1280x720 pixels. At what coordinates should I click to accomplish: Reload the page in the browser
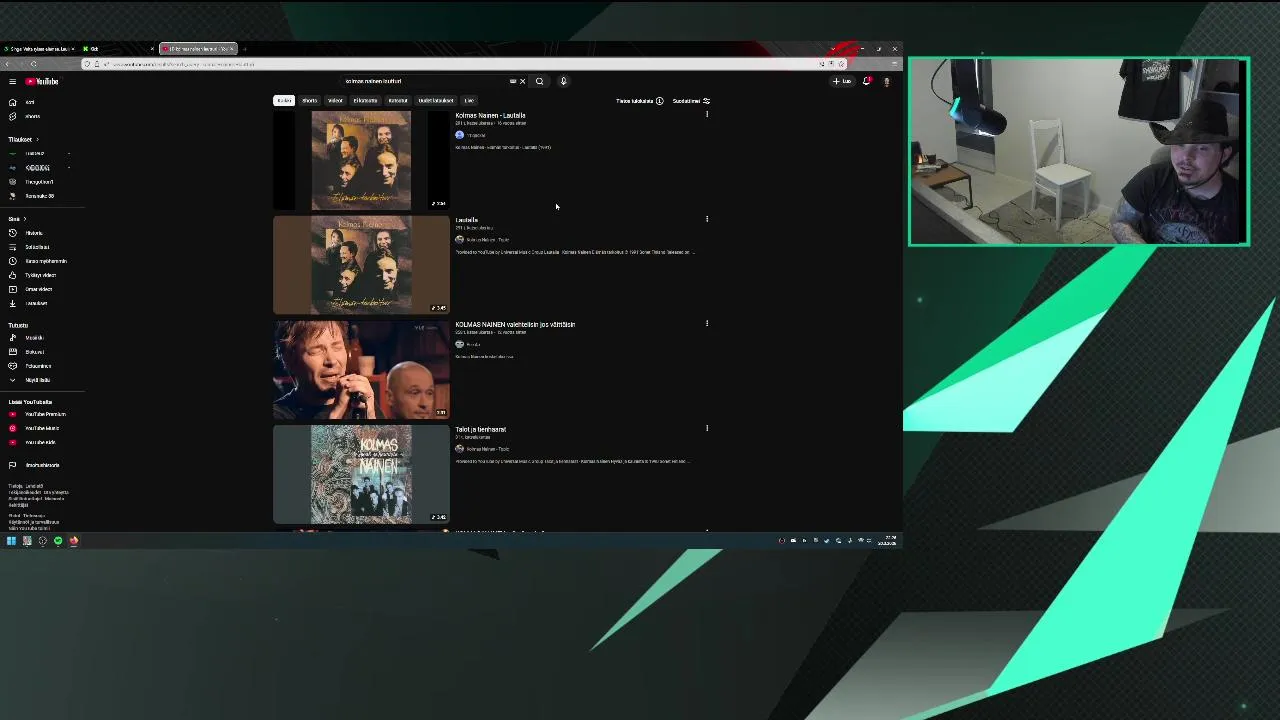pos(33,64)
